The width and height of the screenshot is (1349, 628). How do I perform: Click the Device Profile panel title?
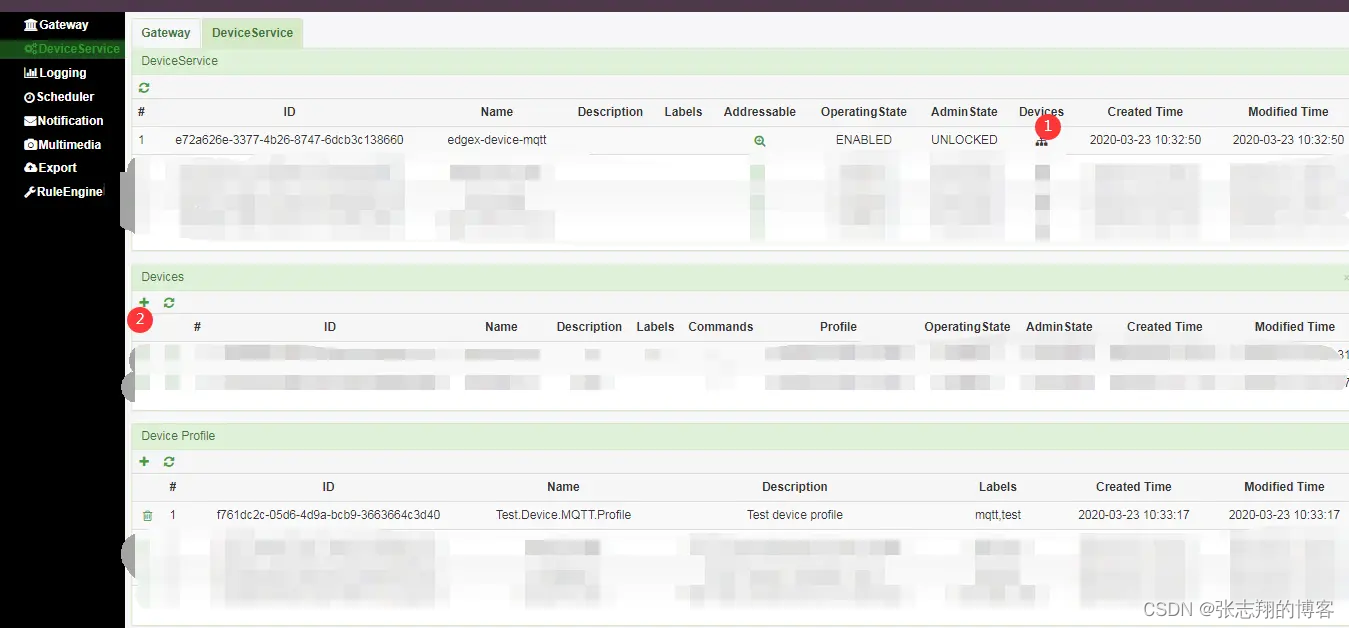coord(178,436)
